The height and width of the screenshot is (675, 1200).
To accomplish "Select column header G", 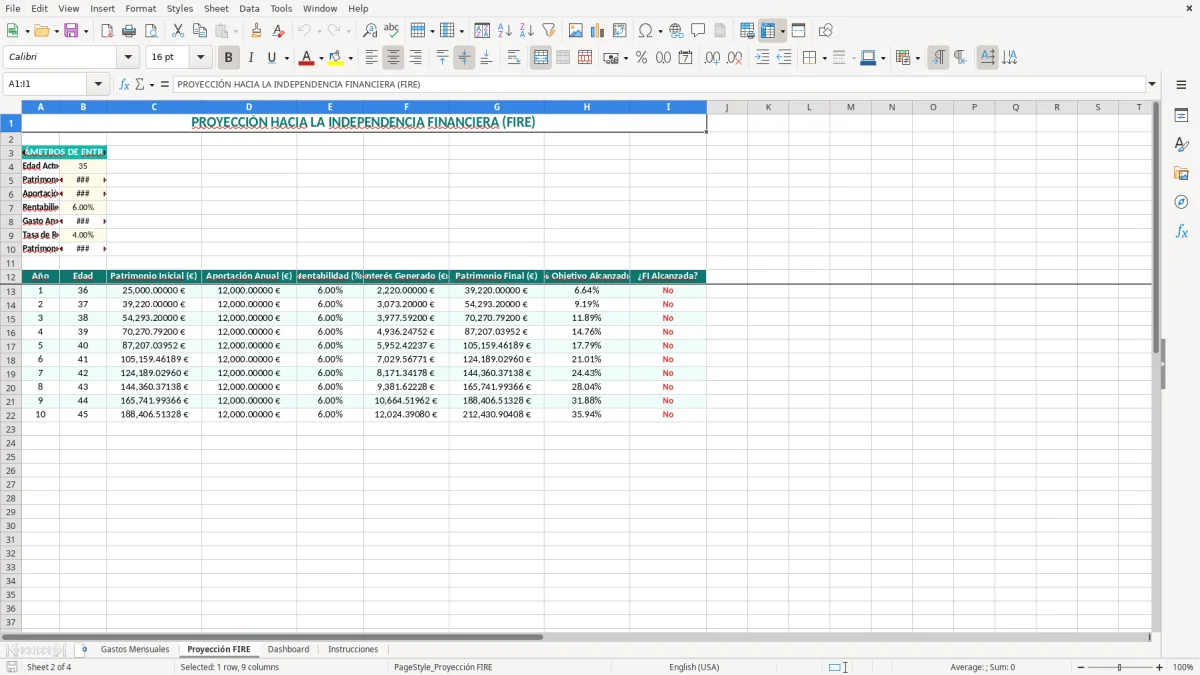I will (496, 107).
